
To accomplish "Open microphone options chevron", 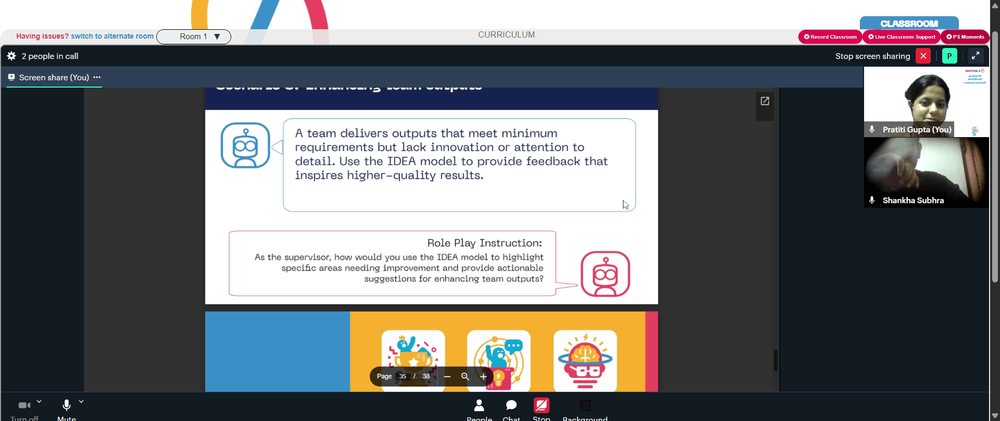I will [81, 401].
